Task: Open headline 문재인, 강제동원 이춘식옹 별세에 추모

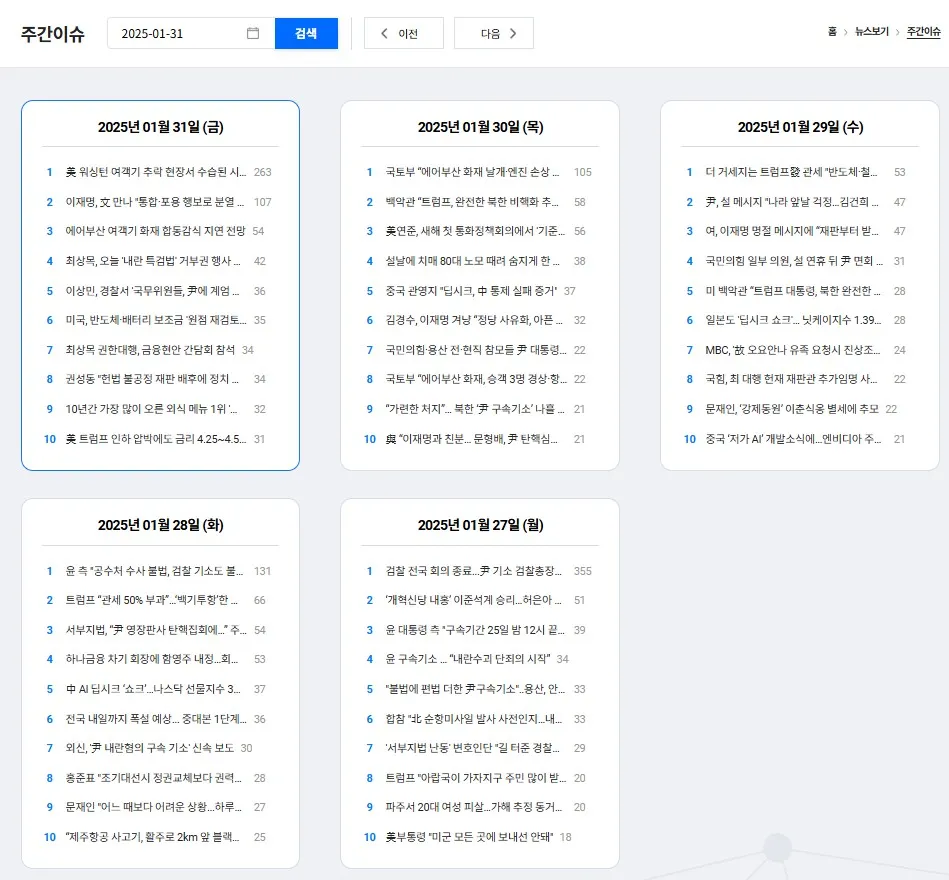Action: coord(792,410)
